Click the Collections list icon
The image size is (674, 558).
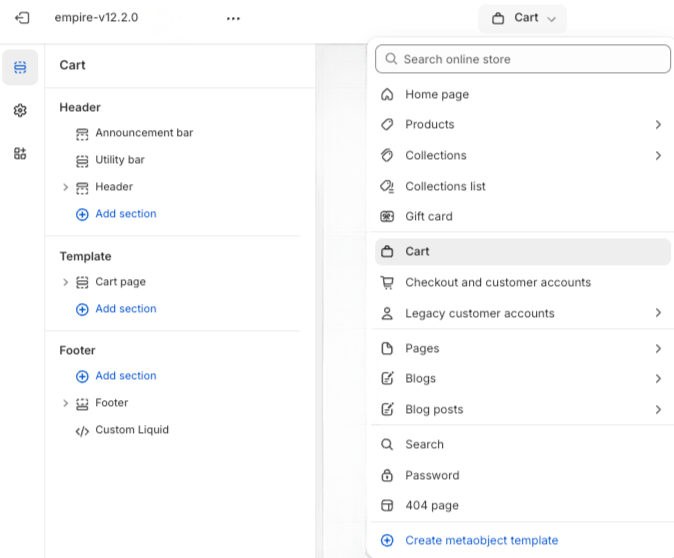pyautogui.click(x=387, y=186)
